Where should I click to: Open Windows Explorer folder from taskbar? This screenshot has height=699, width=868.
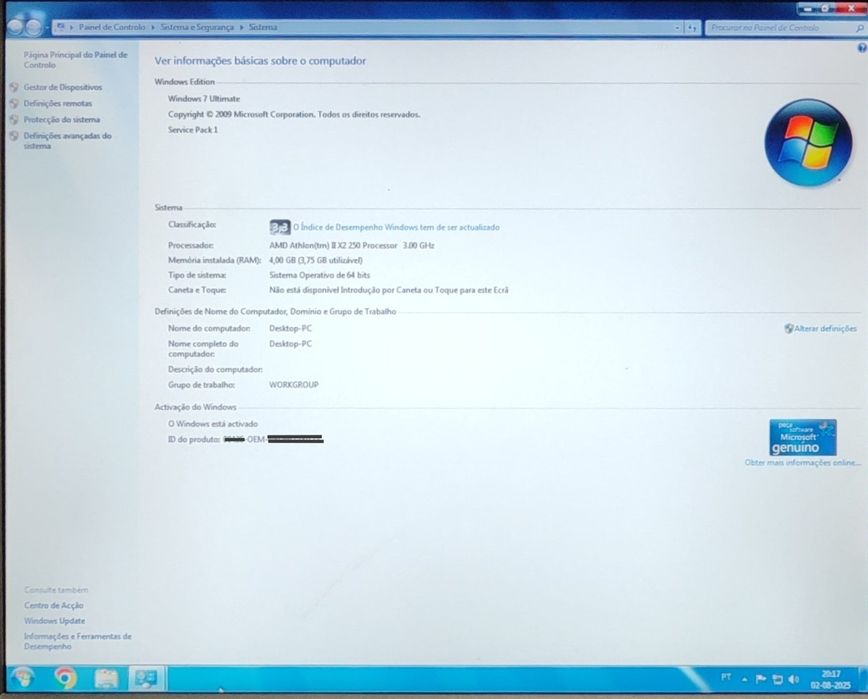(106, 678)
